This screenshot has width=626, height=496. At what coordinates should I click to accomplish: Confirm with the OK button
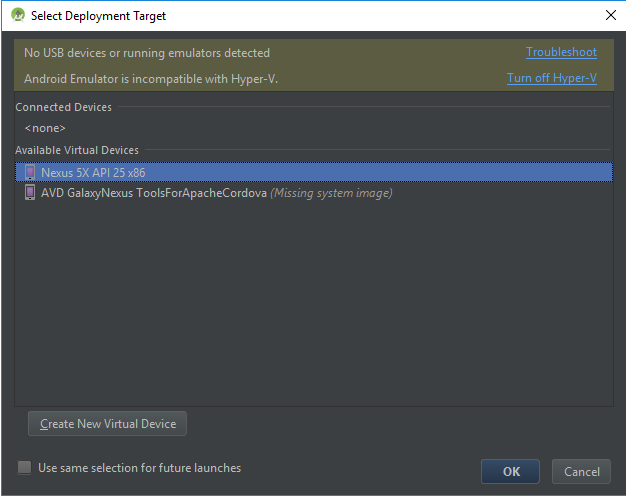(511, 471)
